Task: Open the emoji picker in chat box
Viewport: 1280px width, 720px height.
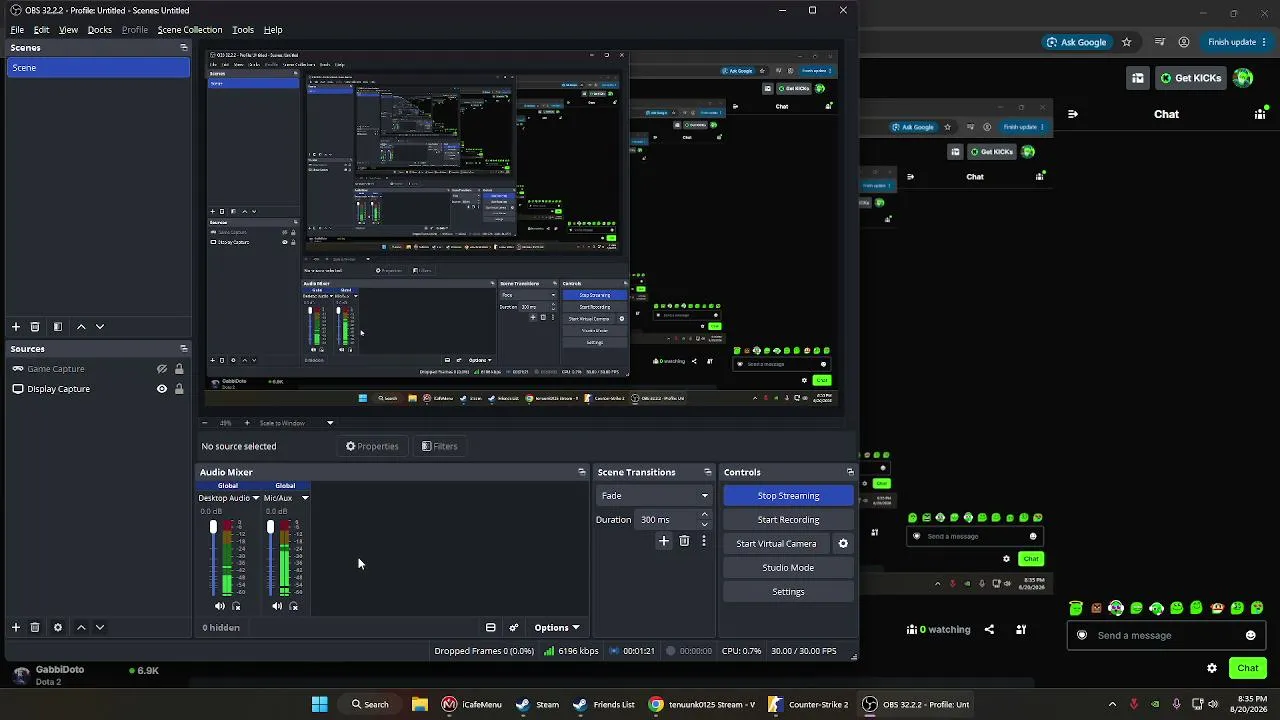Action: click(x=1251, y=635)
